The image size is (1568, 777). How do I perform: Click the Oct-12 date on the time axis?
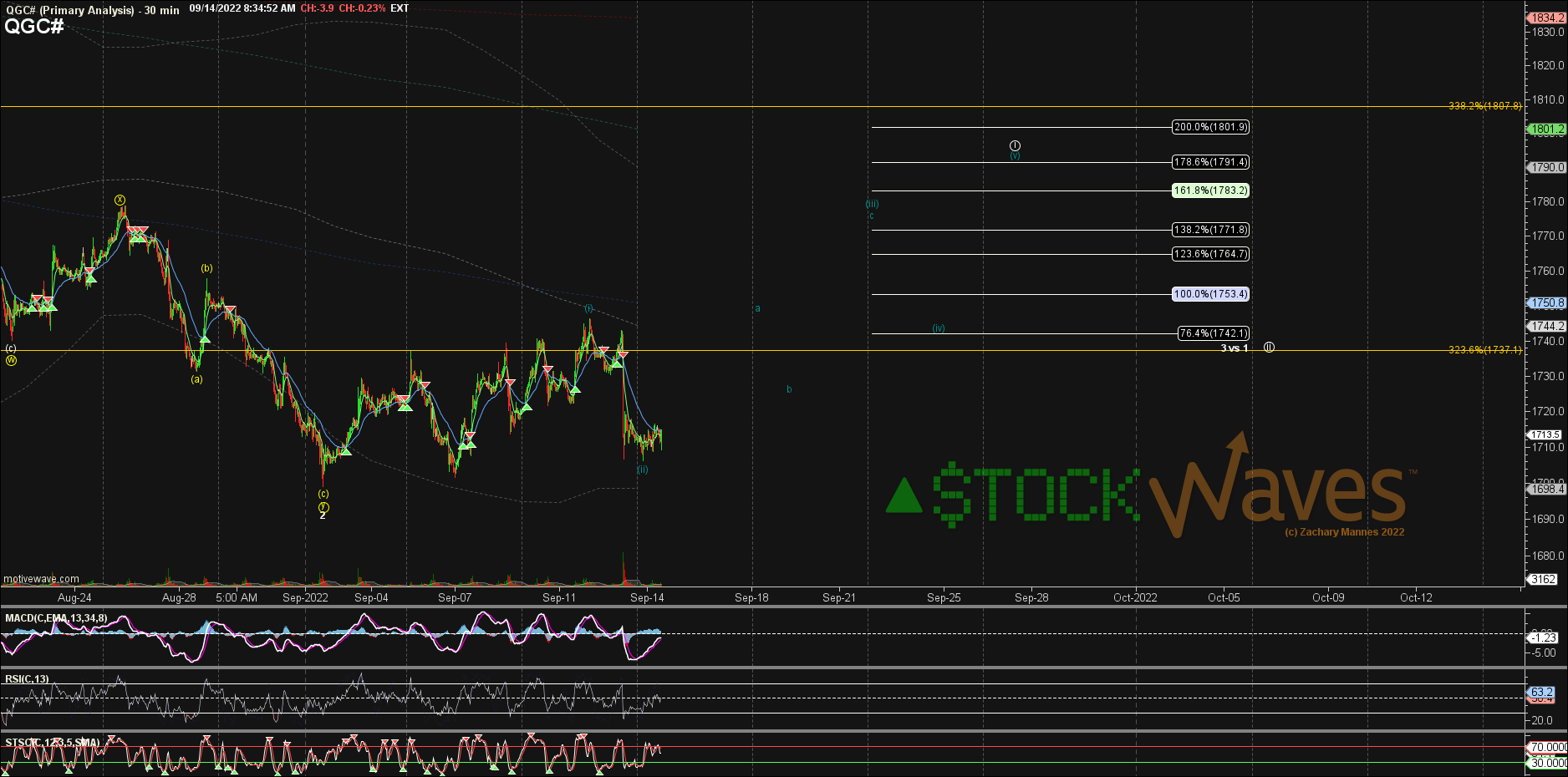(x=1416, y=597)
